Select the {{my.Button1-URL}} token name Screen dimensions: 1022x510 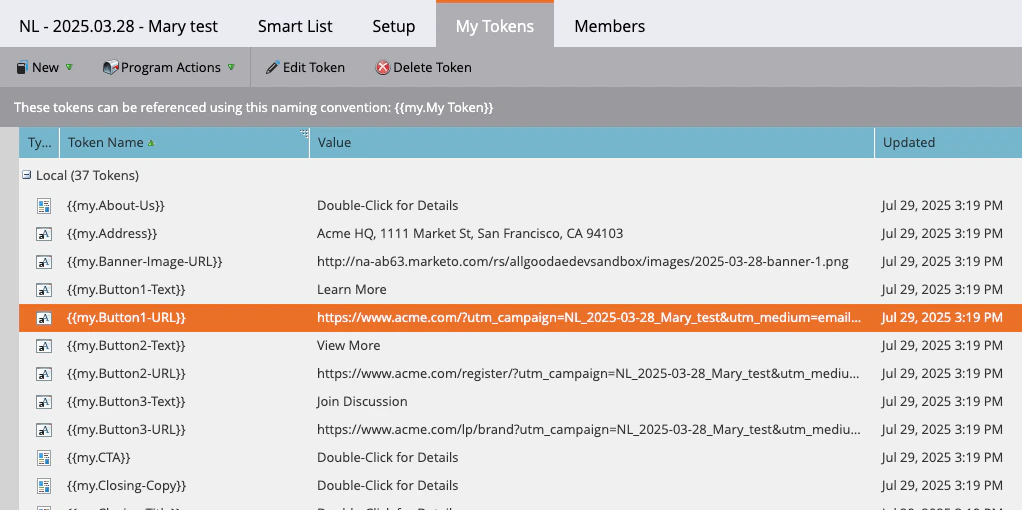(126, 318)
